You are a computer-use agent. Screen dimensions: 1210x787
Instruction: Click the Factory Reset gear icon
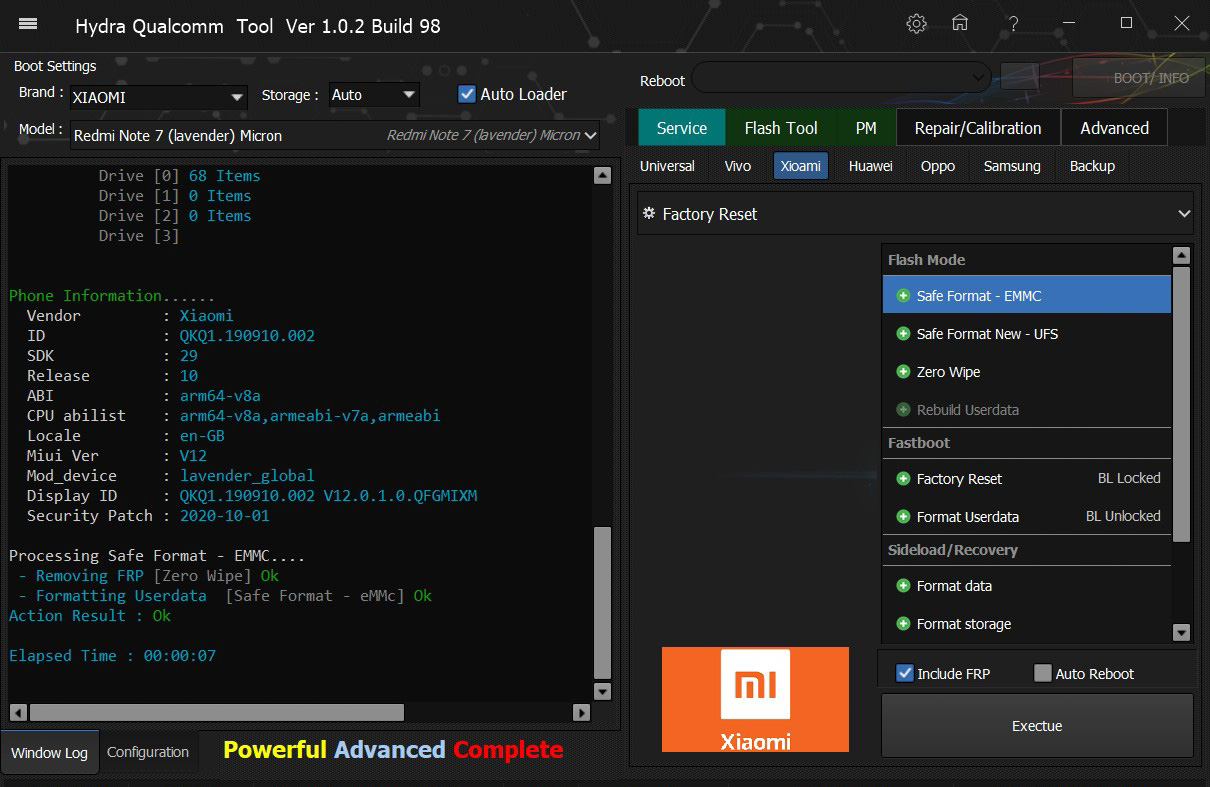click(x=649, y=214)
